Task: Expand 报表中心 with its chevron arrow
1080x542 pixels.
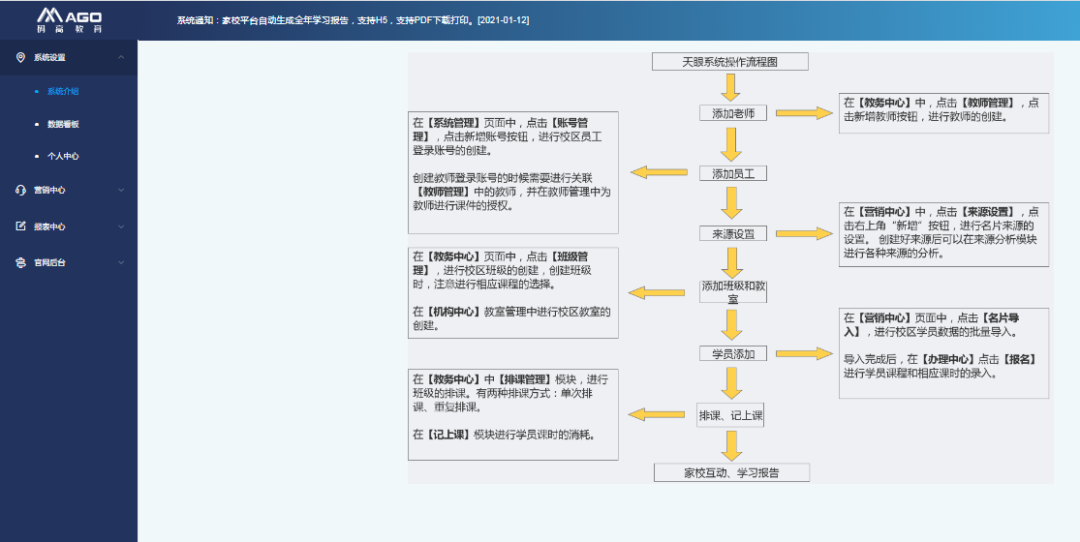Action: pos(121,226)
